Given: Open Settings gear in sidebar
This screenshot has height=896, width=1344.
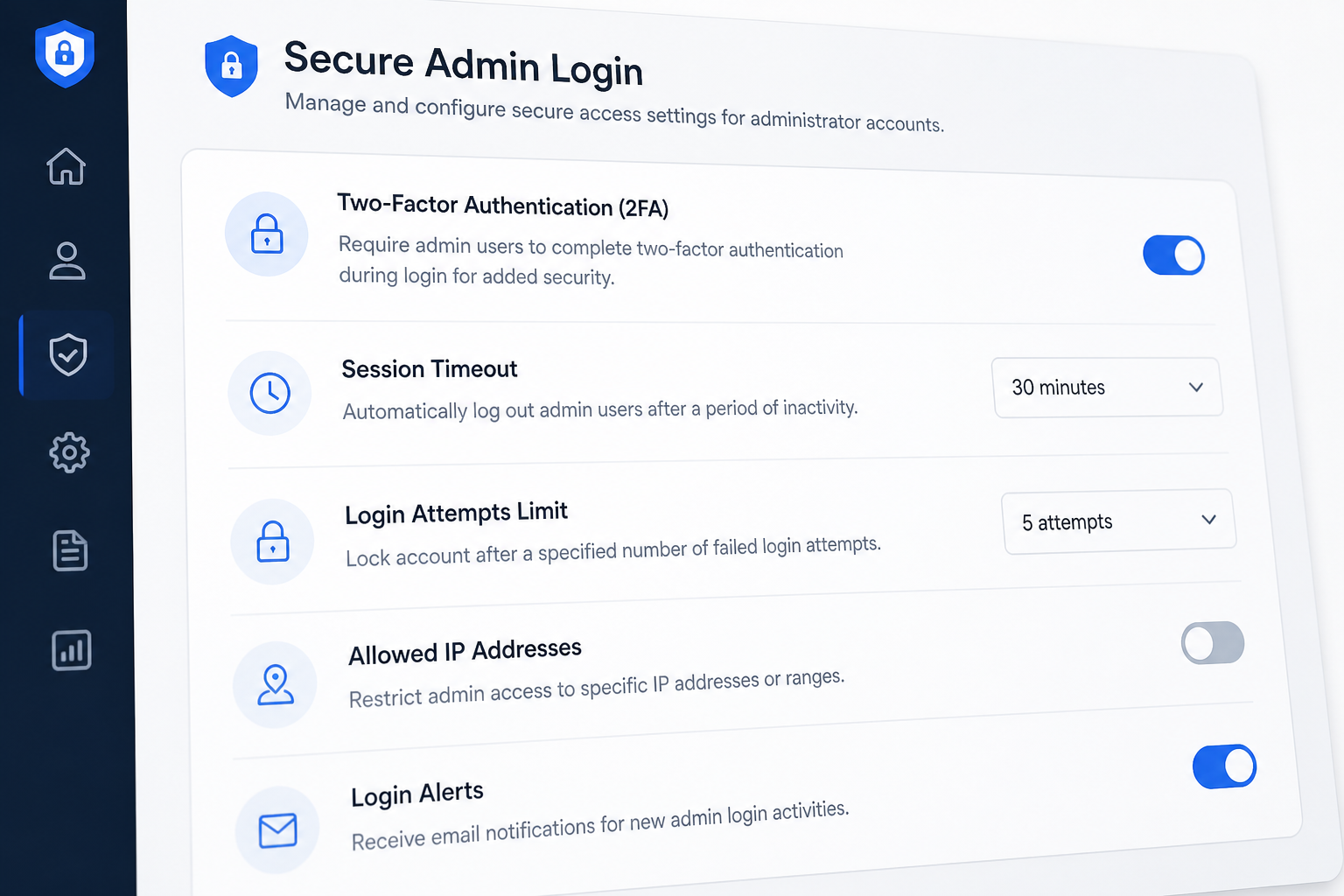Looking at the screenshot, I should coord(69,452).
